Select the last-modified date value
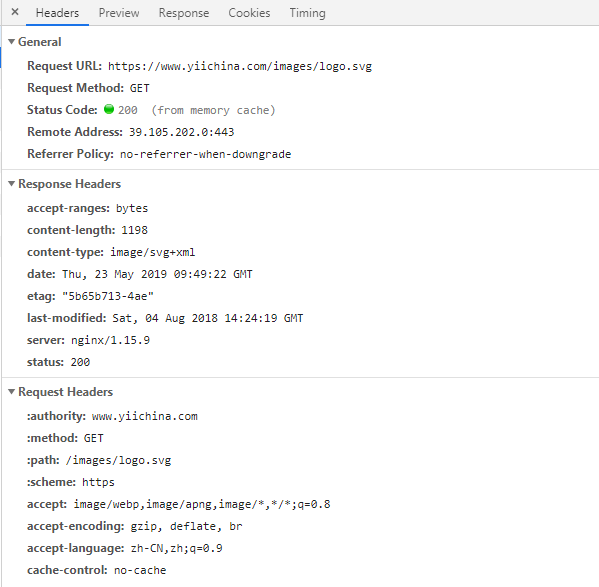599x587 pixels. click(208, 318)
